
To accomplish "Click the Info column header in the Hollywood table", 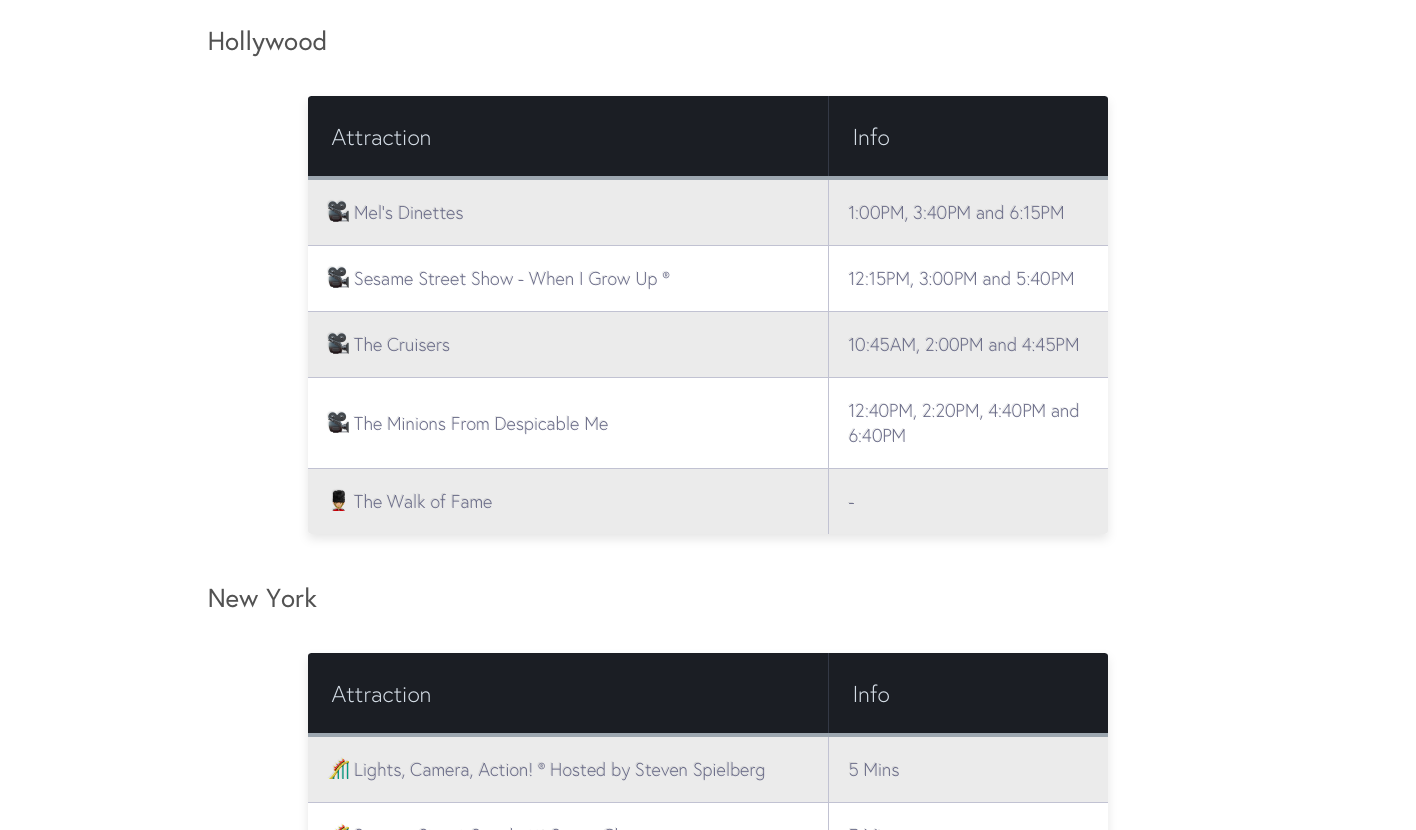I will (x=871, y=138).
